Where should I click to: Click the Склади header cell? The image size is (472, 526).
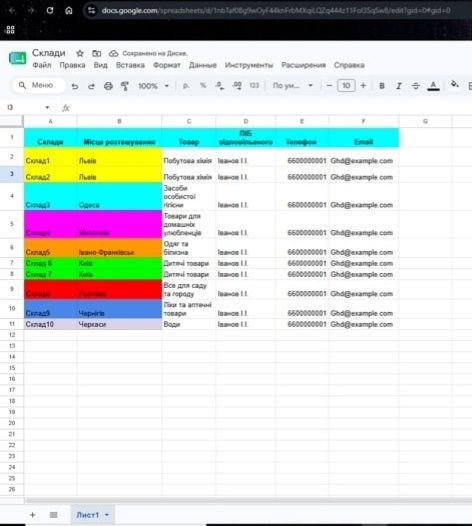point(50,137)
